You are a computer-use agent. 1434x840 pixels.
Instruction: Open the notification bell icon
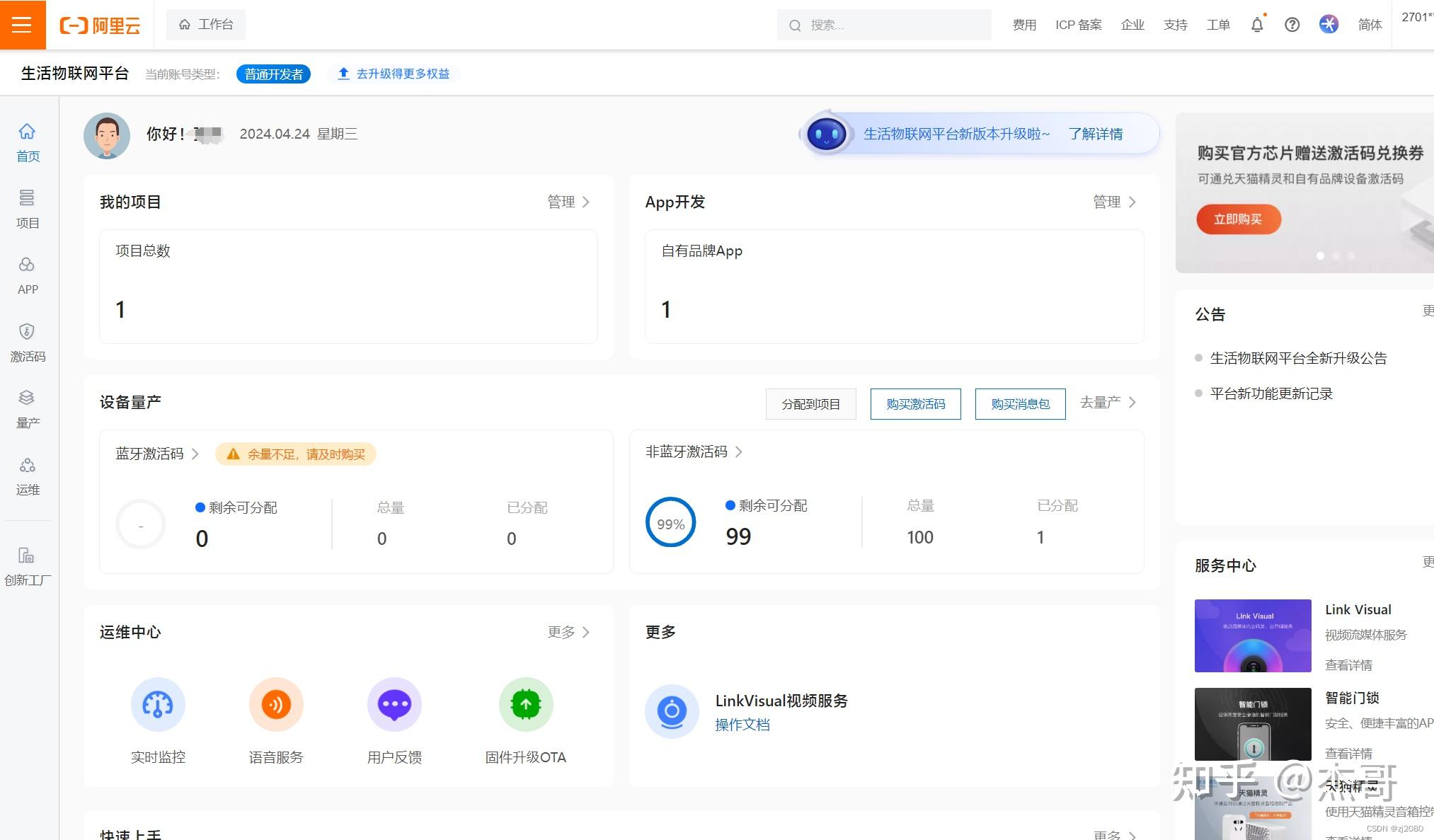(1256, 24)
